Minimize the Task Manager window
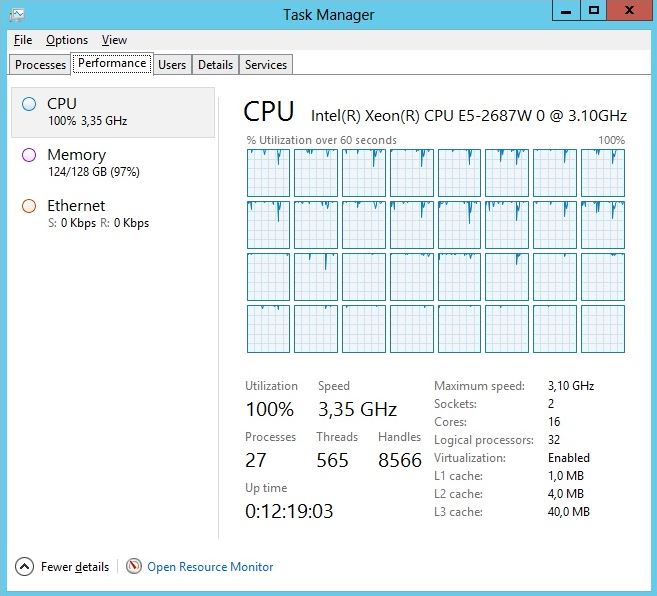 (566, 10)
